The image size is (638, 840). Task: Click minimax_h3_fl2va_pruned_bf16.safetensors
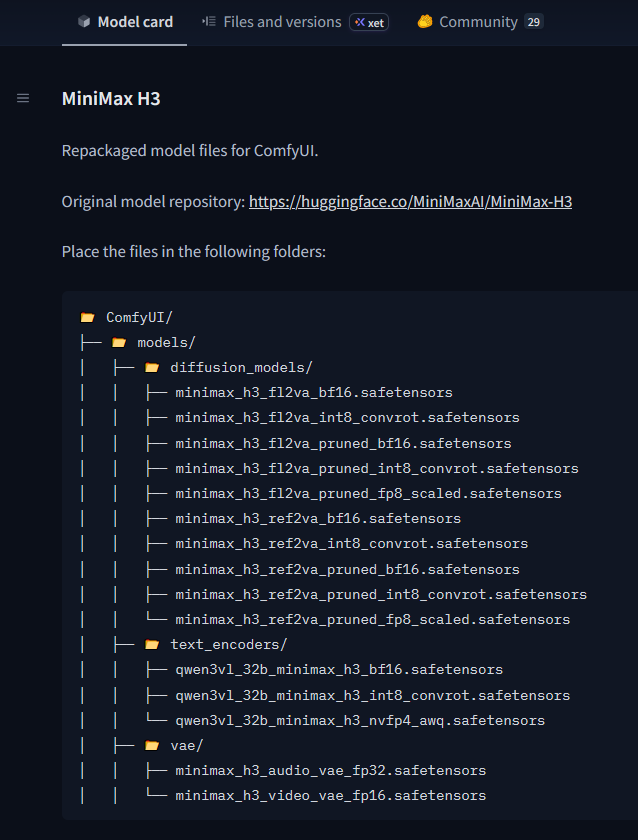click(343, 444)
